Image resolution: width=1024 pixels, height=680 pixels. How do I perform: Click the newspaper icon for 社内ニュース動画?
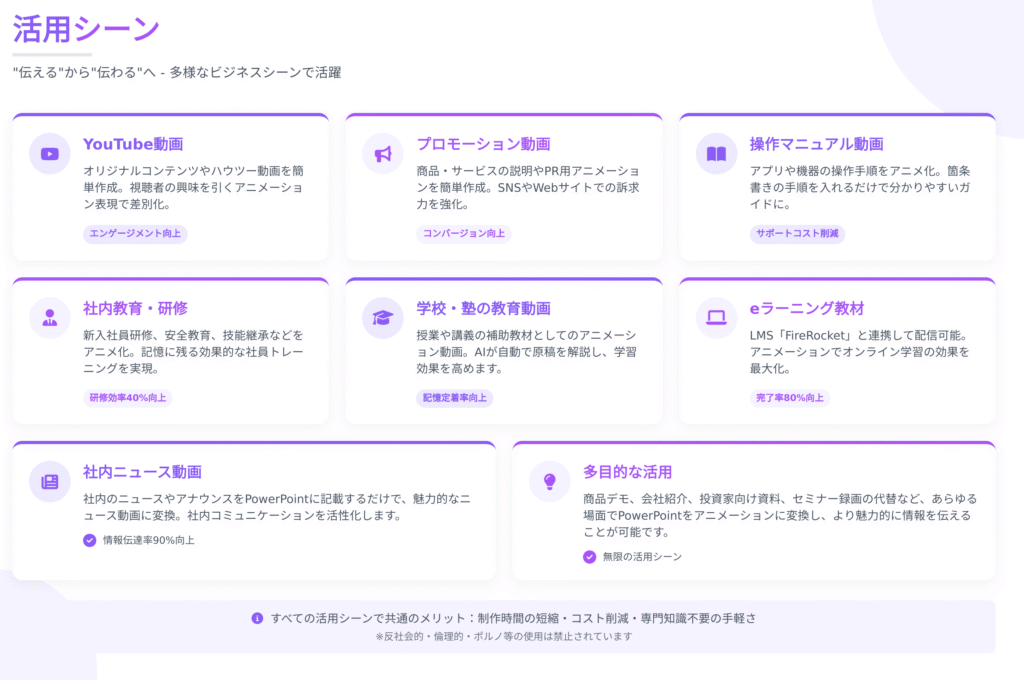click(50, 481)
